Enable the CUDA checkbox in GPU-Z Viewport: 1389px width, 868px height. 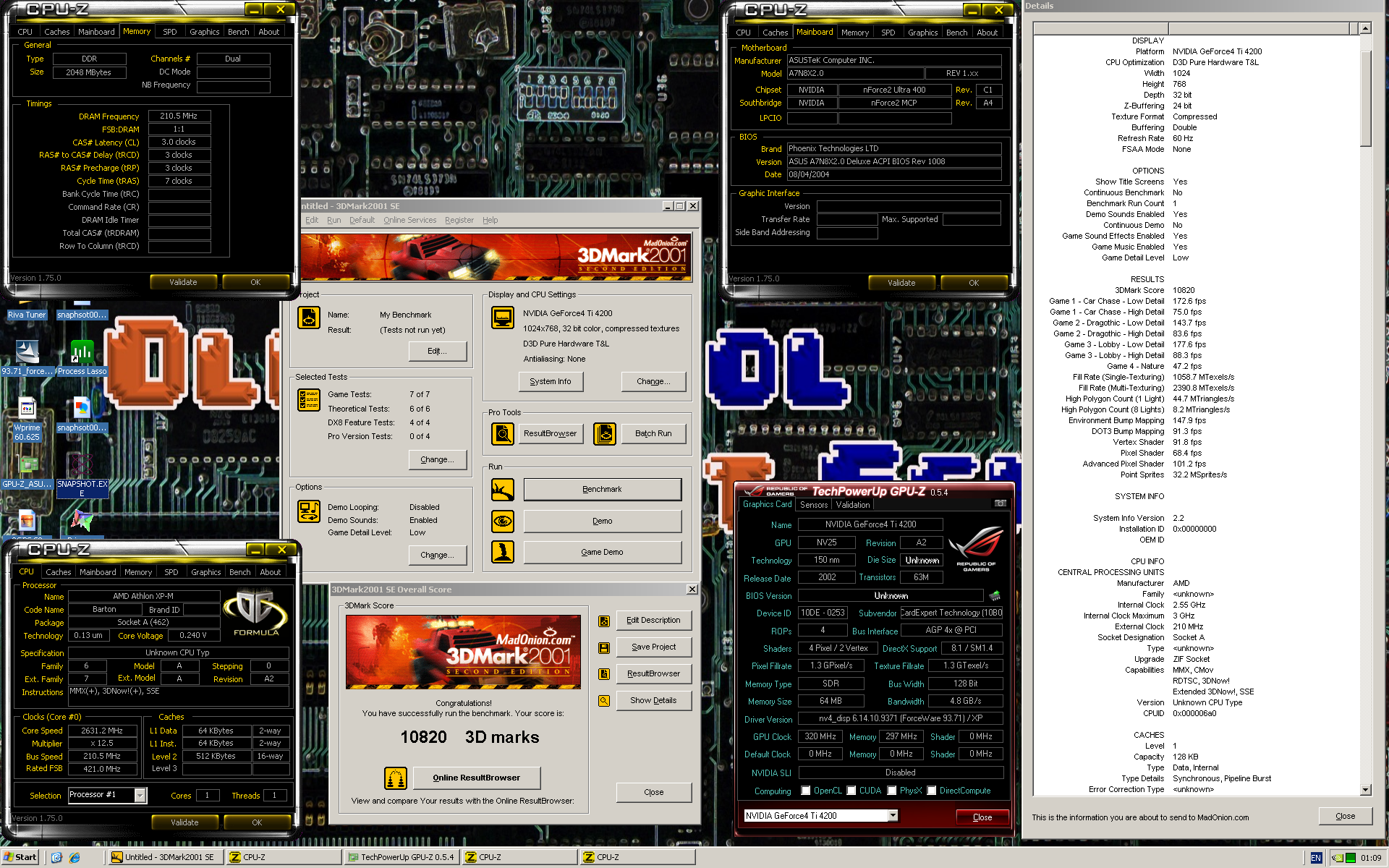point(851,791)
